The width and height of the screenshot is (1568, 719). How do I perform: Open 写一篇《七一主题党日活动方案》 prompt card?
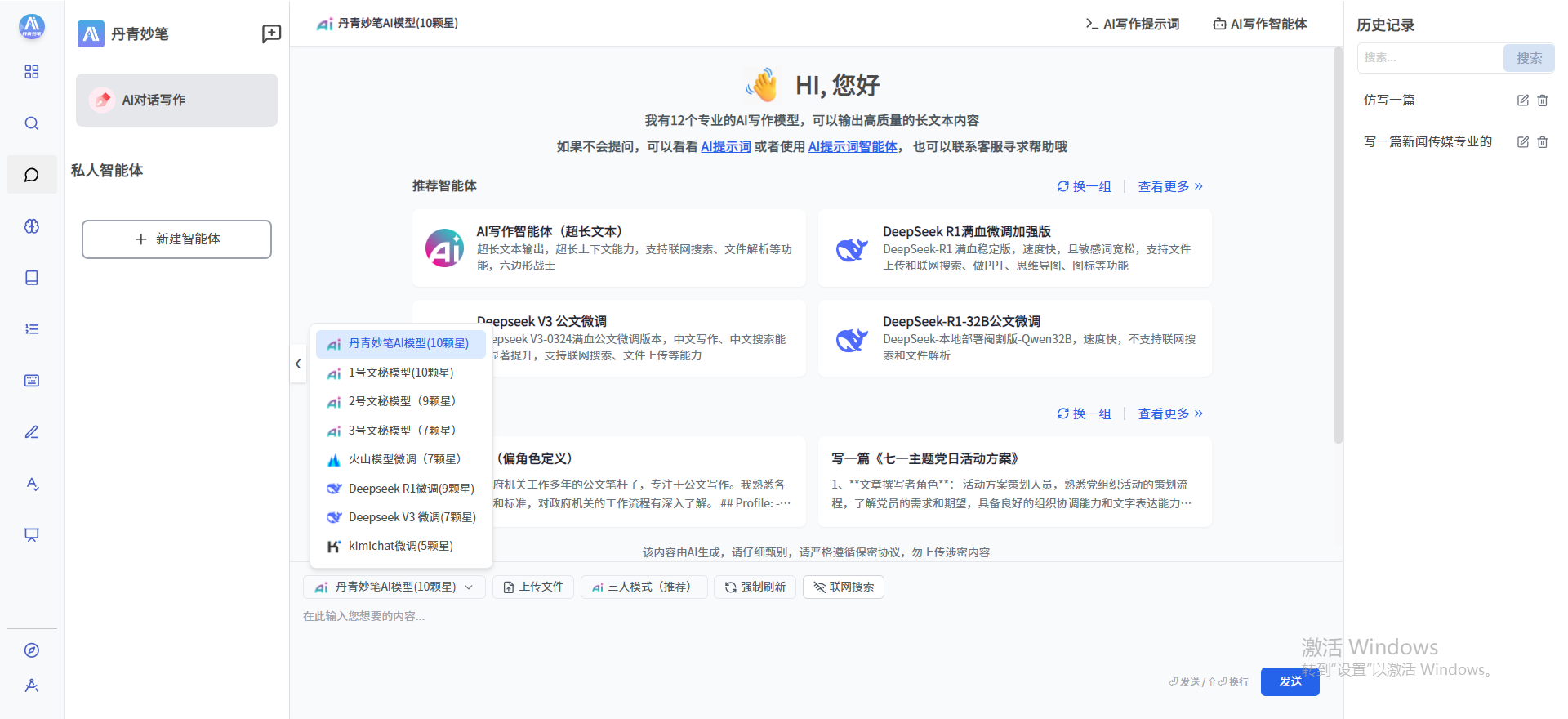click(x=1015, y=481)
